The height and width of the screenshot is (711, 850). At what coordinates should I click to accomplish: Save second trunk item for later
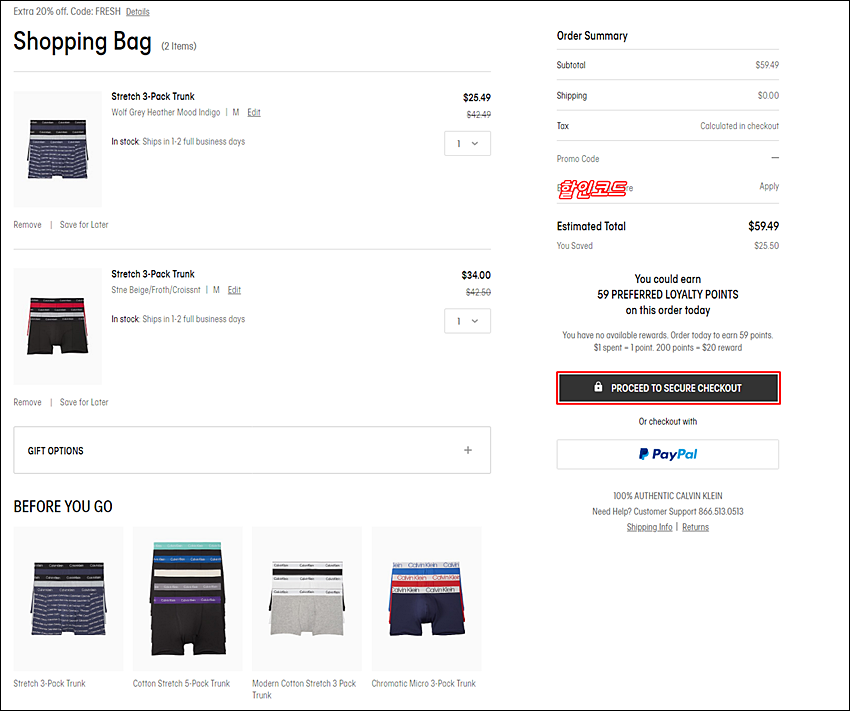[x=84, y=402]
